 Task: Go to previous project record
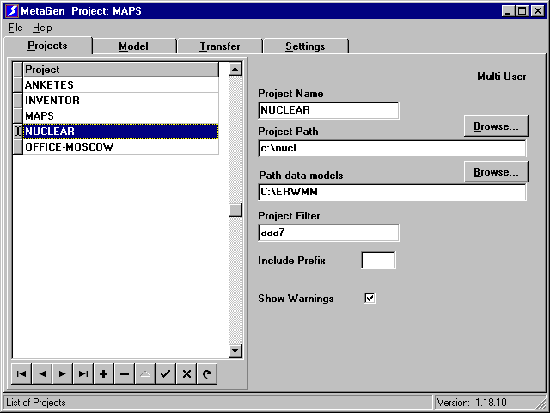coord(42,374)
